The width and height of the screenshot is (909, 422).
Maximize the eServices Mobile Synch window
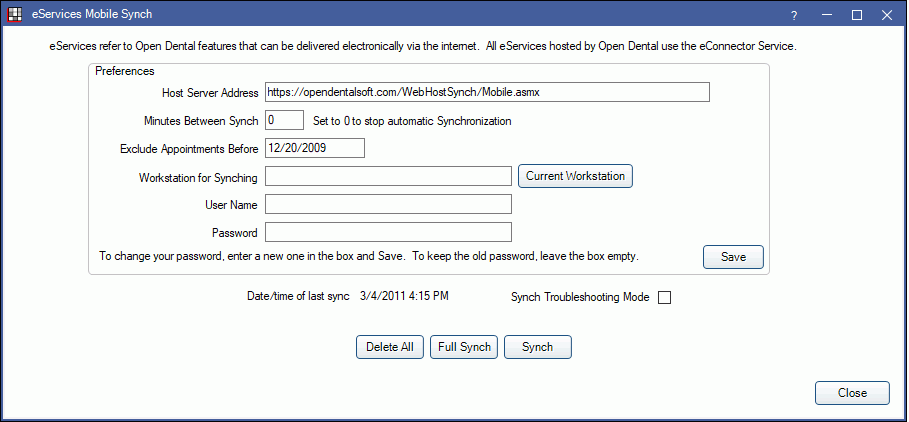pos(857,16)
